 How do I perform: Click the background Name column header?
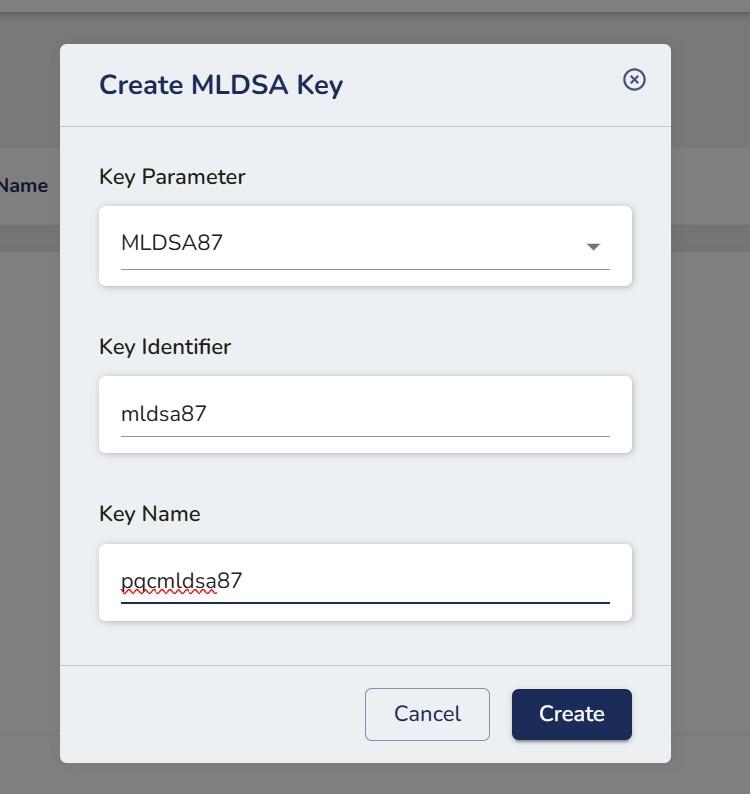pyautogui.click(x=24, y=185)
